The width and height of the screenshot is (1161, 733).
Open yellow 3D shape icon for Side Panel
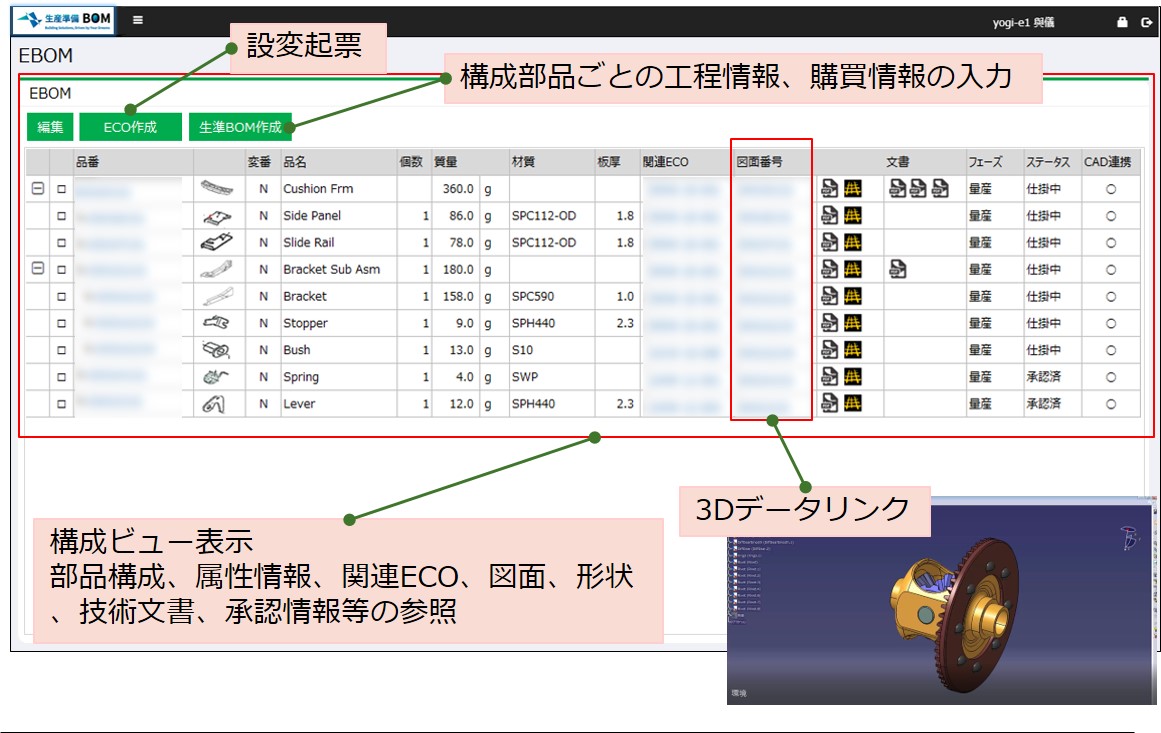(x=852, y=215)
